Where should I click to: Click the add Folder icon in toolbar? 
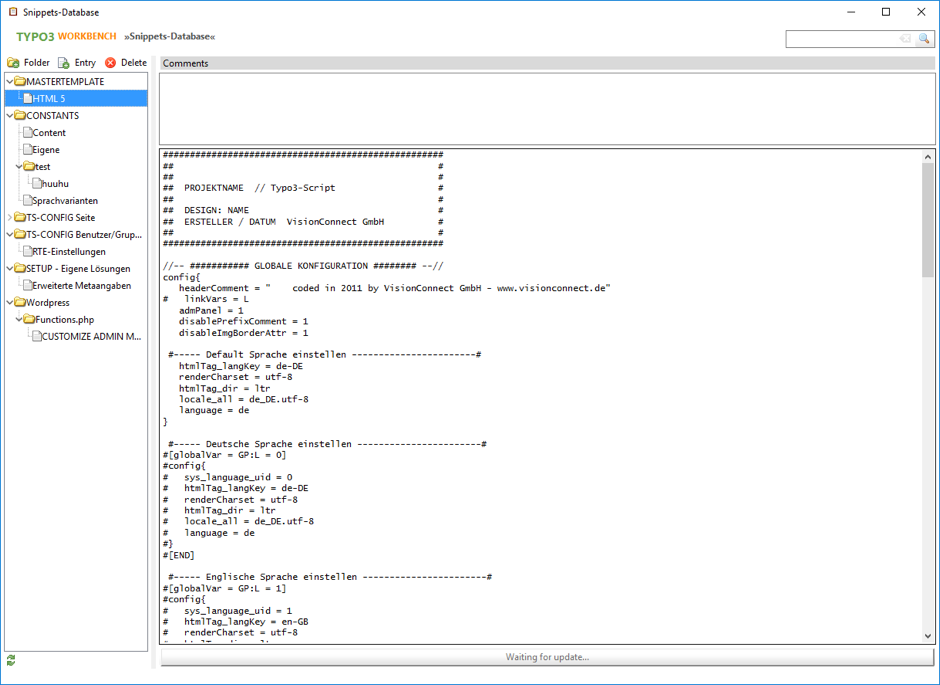coord(13,63)
